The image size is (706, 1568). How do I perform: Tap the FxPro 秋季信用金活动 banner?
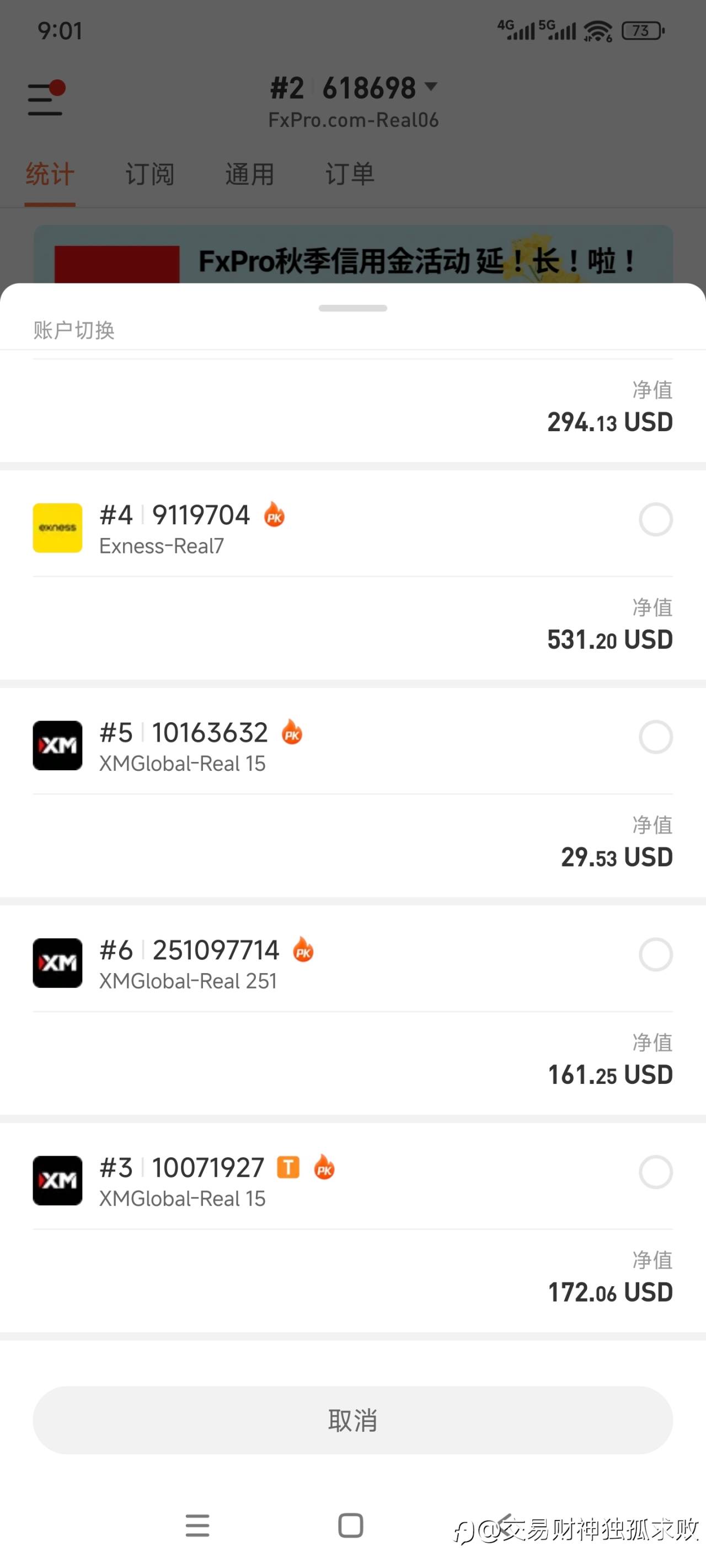[354, 256]
